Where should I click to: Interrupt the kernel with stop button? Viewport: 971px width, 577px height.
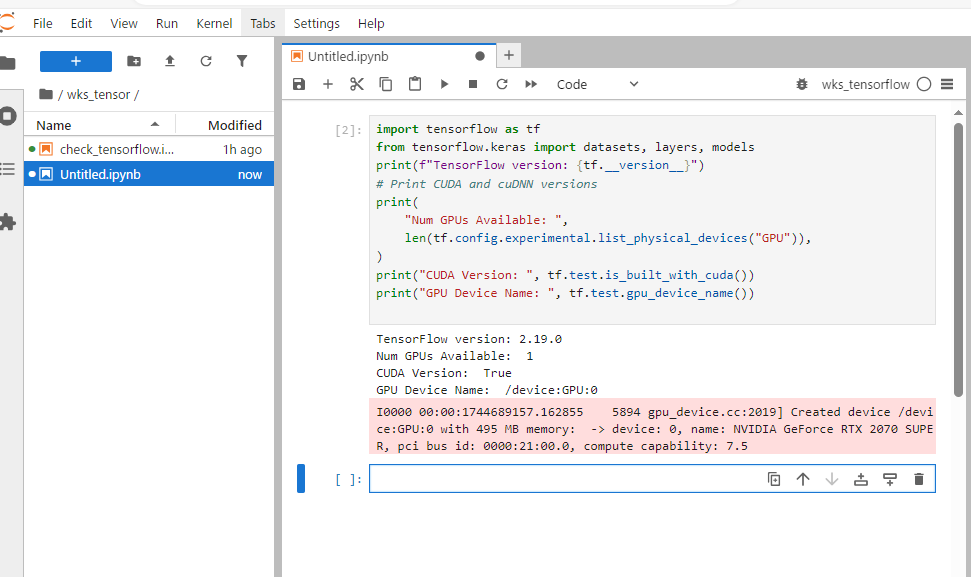(473, 84)
